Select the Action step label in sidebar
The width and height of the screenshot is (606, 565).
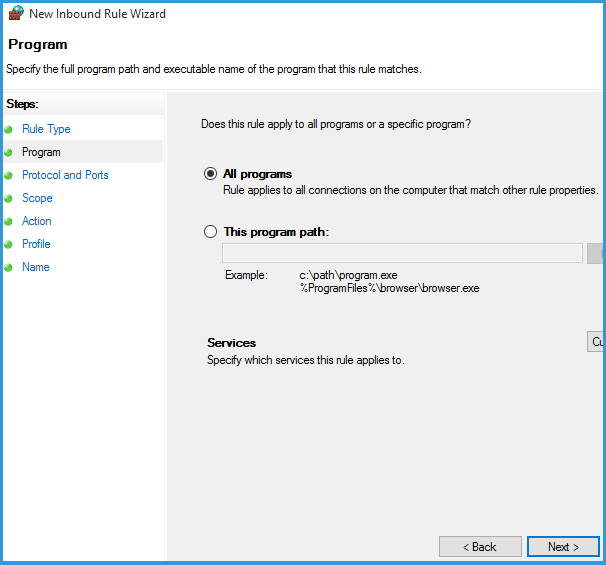[x=37, y=221]
